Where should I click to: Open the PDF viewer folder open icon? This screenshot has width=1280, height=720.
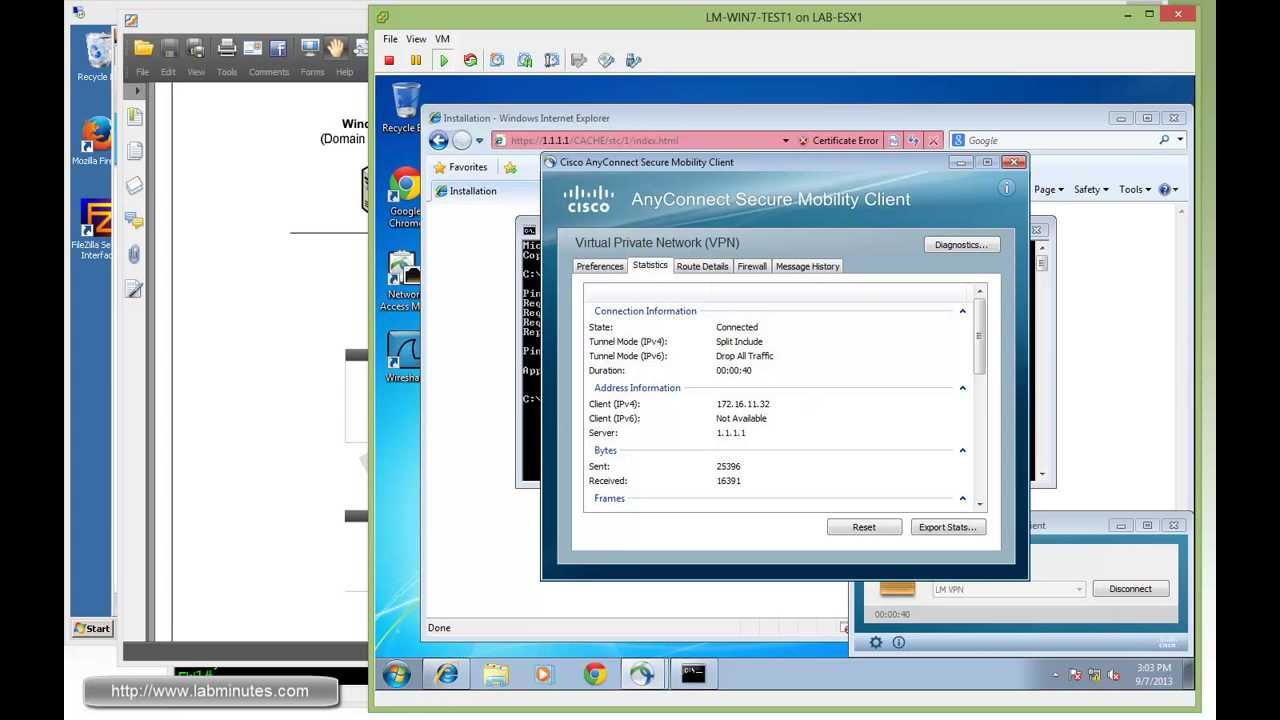[x=143, y=47]
